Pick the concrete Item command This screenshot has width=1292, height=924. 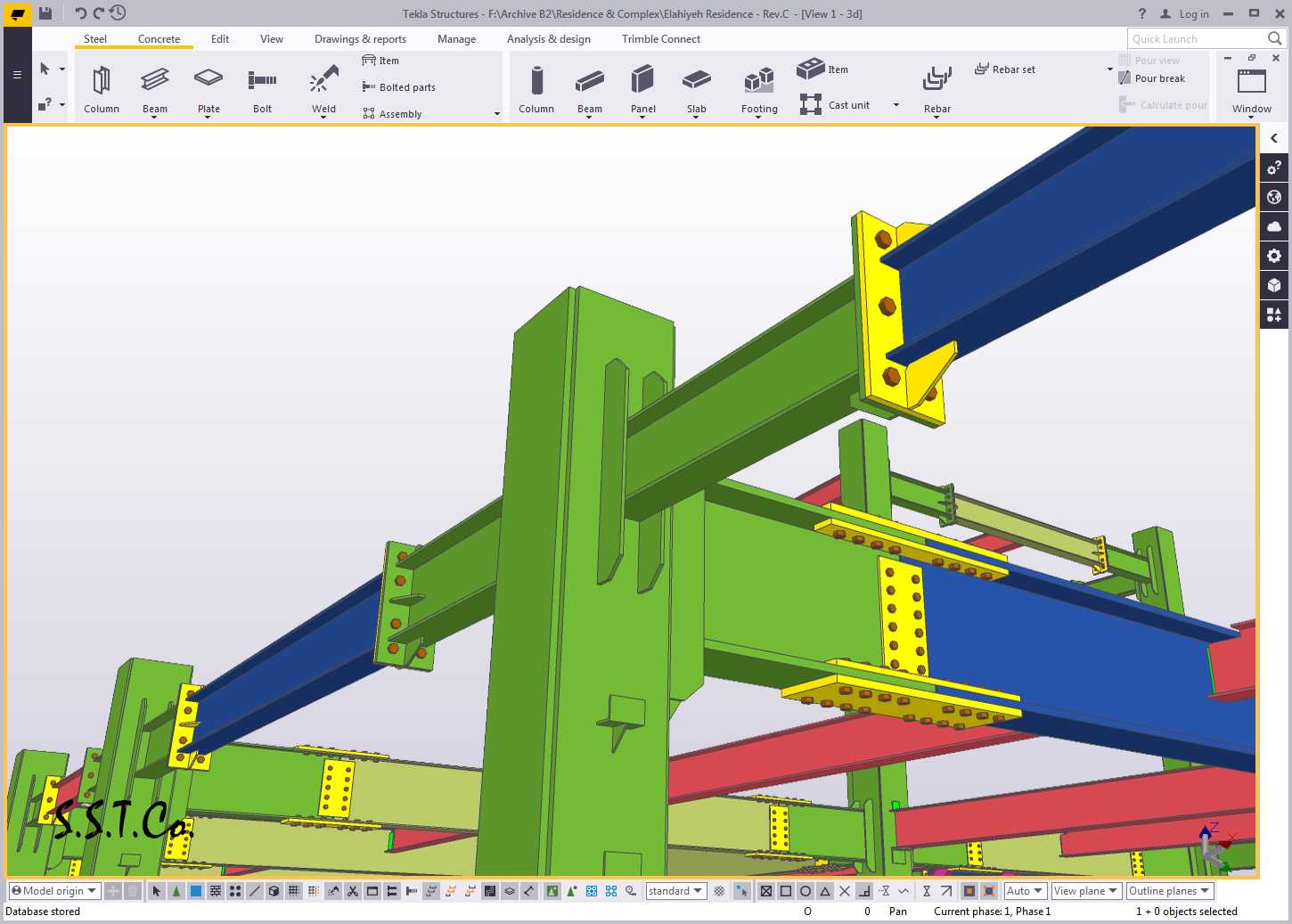tap(822, 69)
